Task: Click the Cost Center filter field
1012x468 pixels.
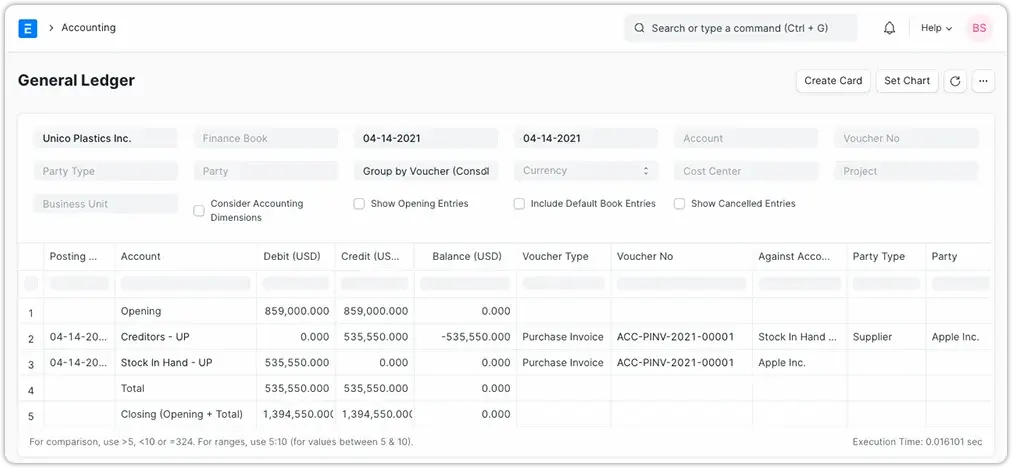Action: coord(746,171)
